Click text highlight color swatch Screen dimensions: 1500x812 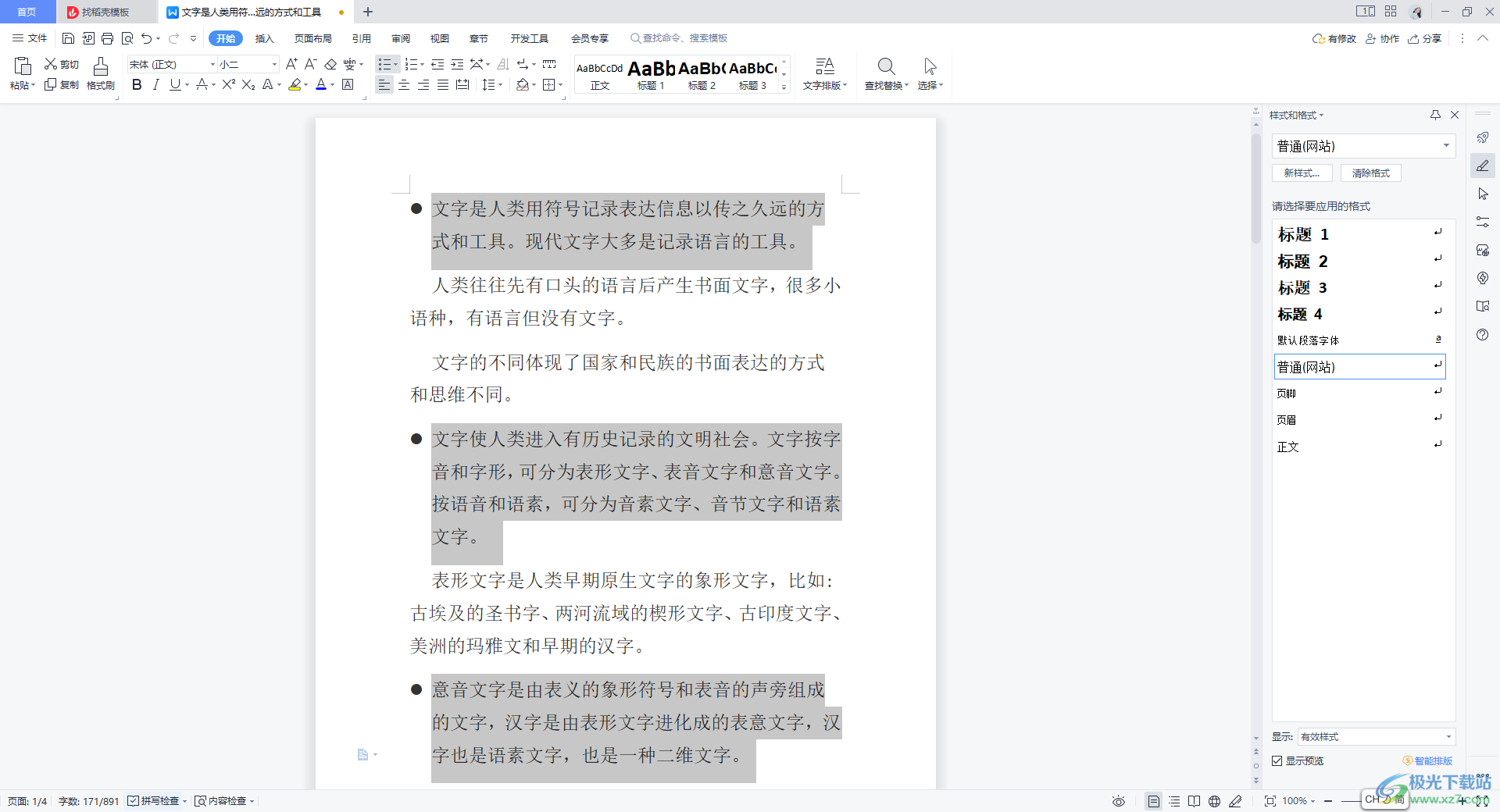(295, 84)
